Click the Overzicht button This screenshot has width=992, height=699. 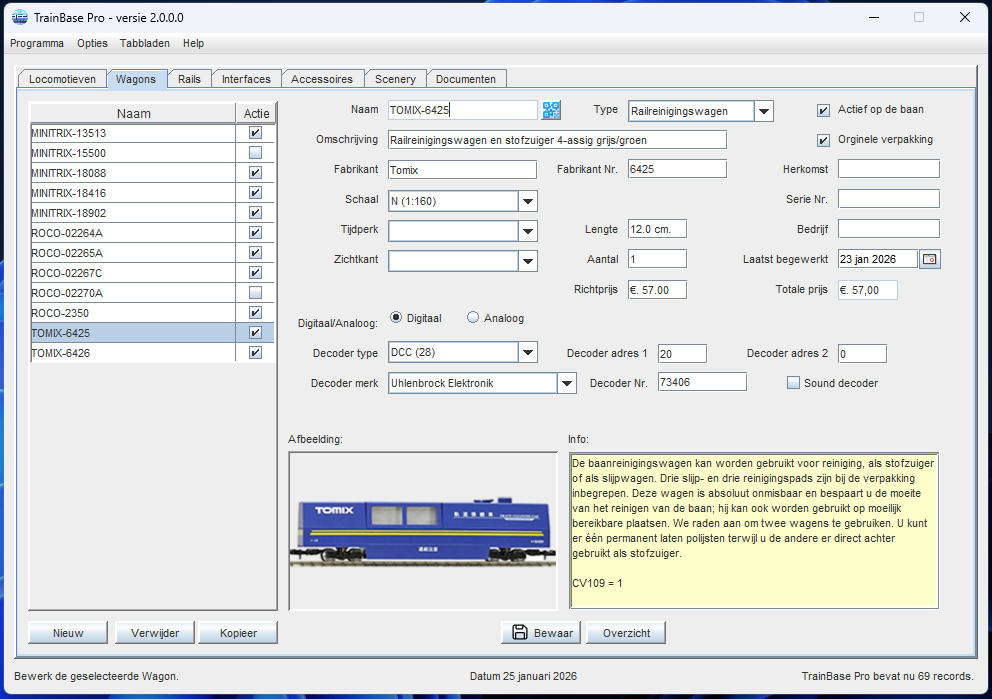click(x=626, y=633)
